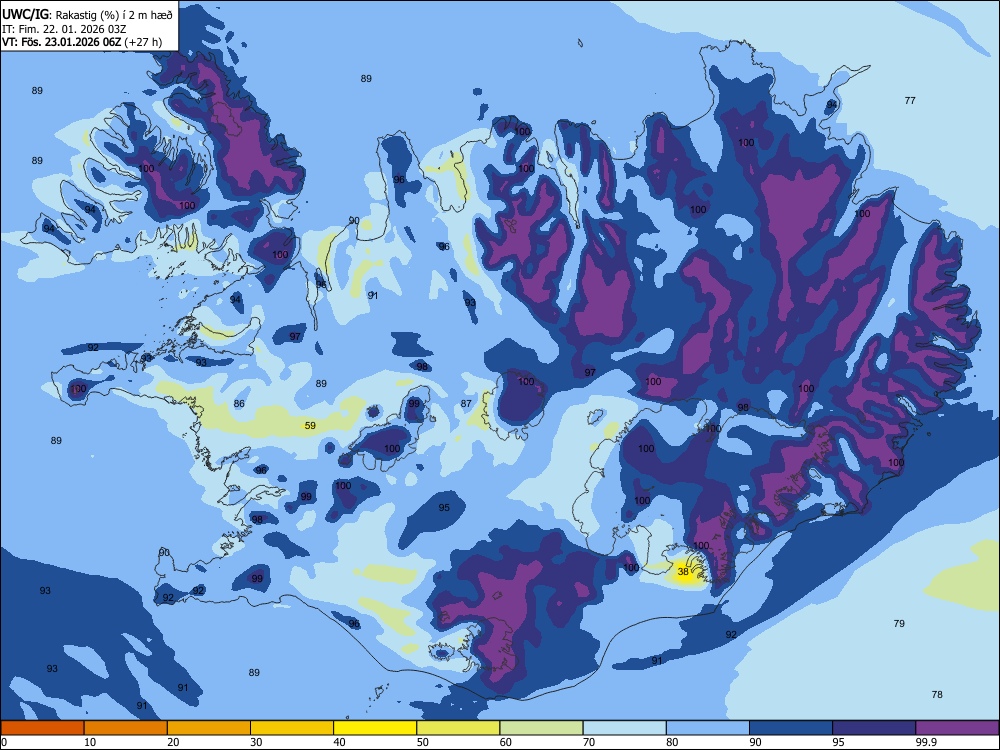1000x750 pixels.
Task: Click the '87' humidity value on the map
Action: click(x=466, y=403)
